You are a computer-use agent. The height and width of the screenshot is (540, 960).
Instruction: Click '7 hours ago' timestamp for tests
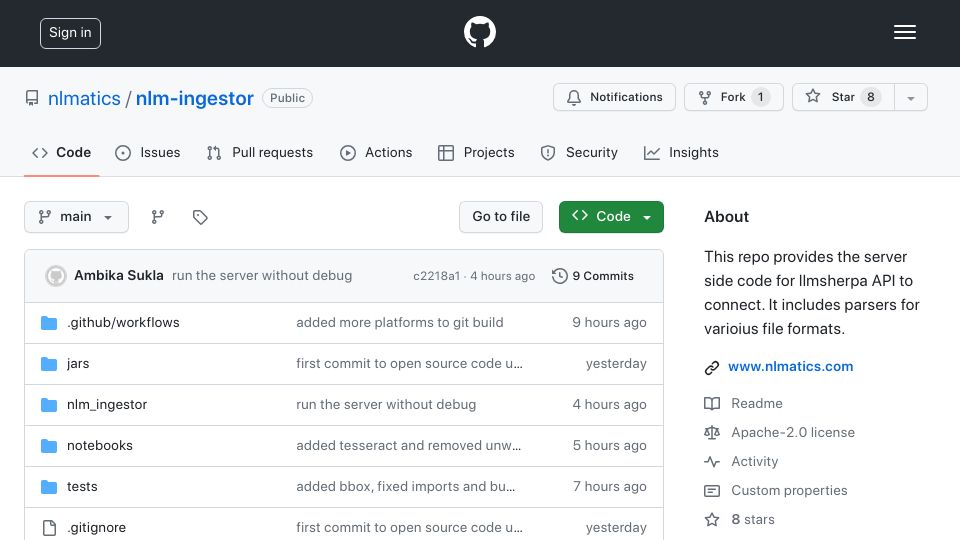point(609,486)
